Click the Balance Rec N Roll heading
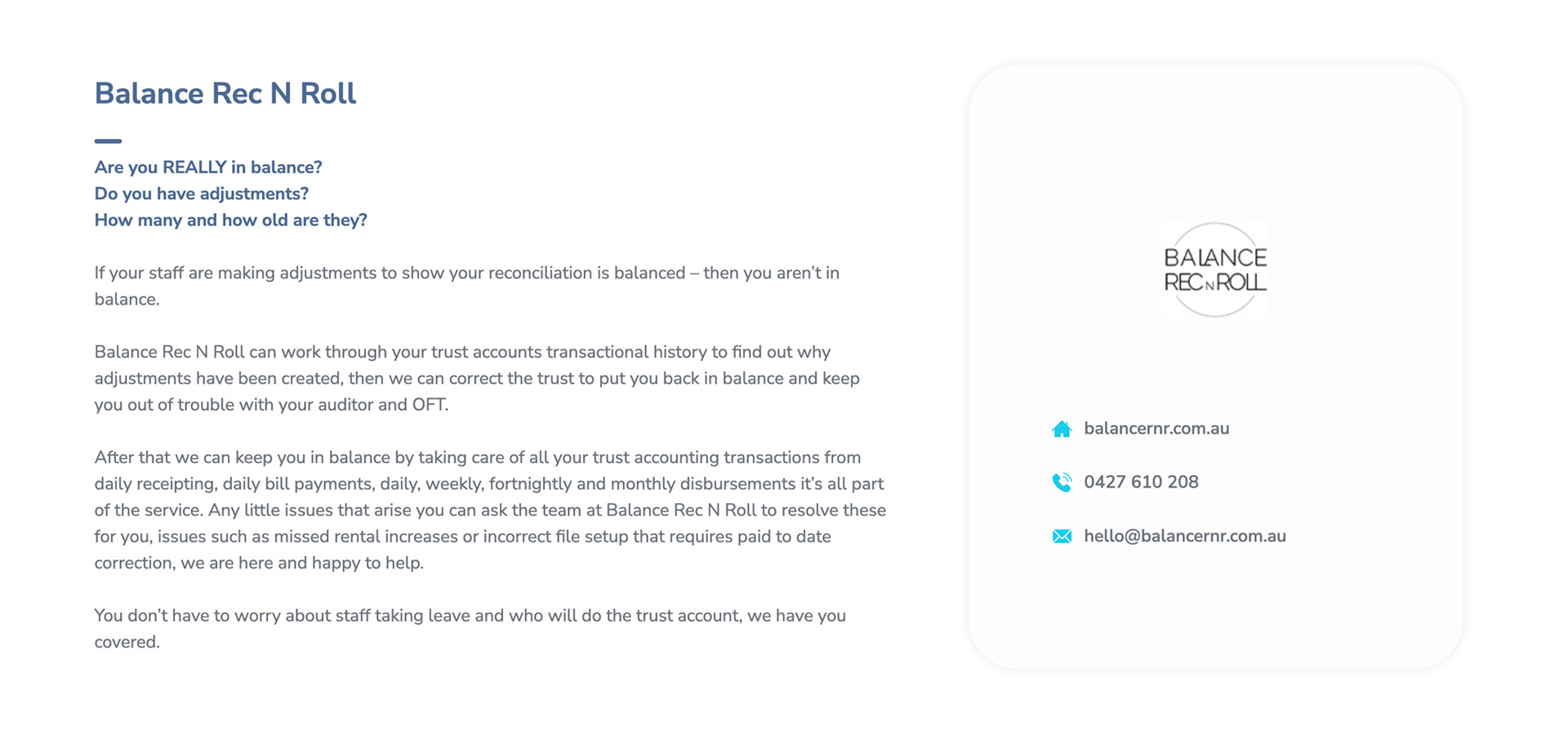 pos(225,94)
